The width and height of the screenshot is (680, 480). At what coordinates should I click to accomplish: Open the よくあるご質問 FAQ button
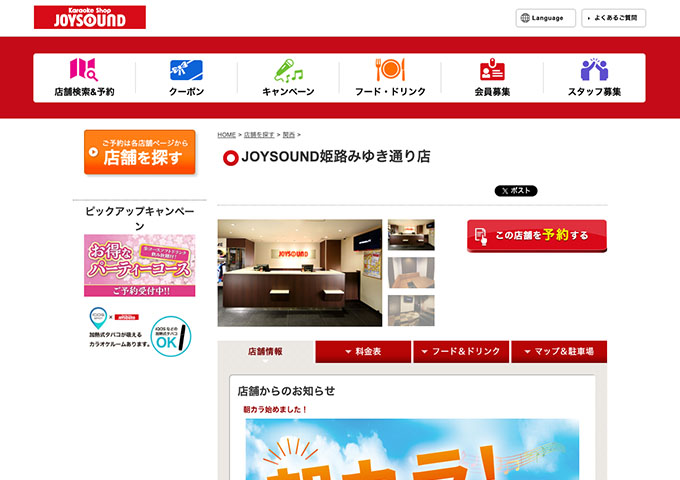click(x=614, y=18)
